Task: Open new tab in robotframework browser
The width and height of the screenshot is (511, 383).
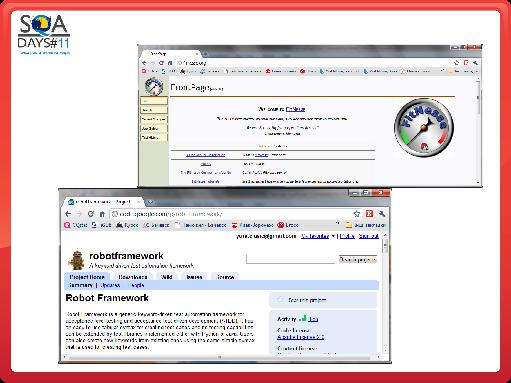Action: (x=150, y=202)
